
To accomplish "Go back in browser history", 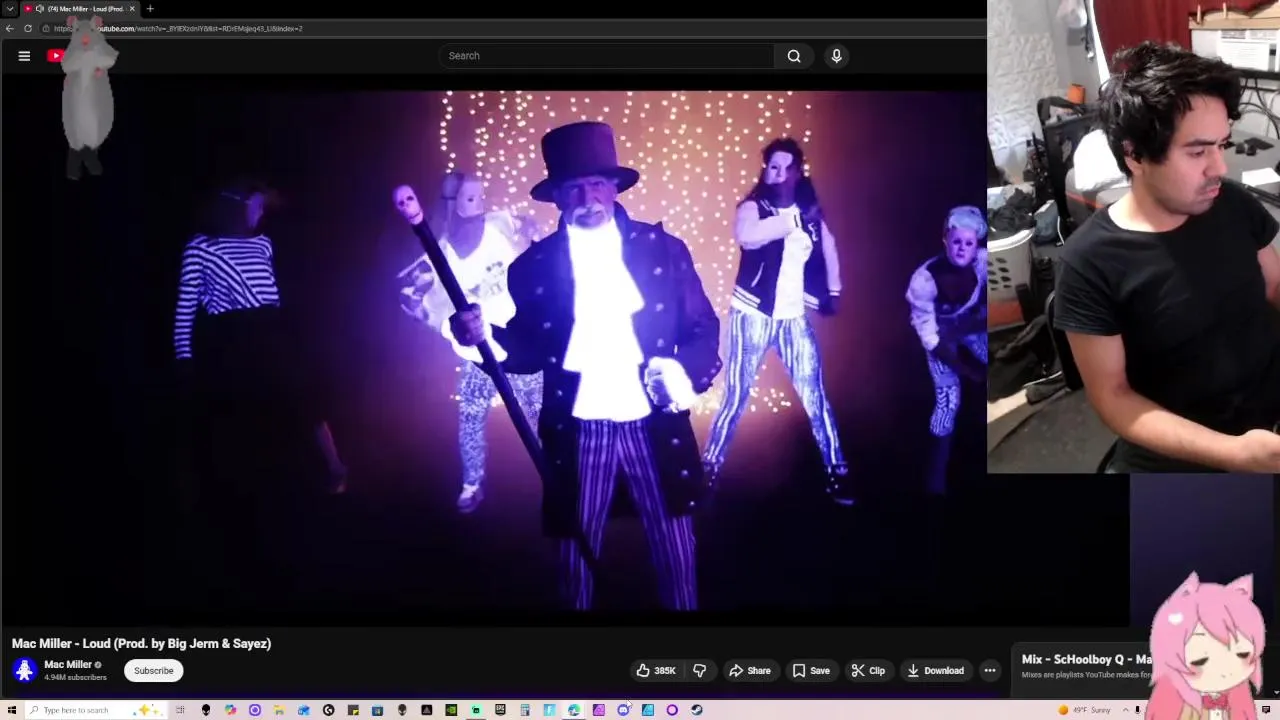I will click(10, 29).
